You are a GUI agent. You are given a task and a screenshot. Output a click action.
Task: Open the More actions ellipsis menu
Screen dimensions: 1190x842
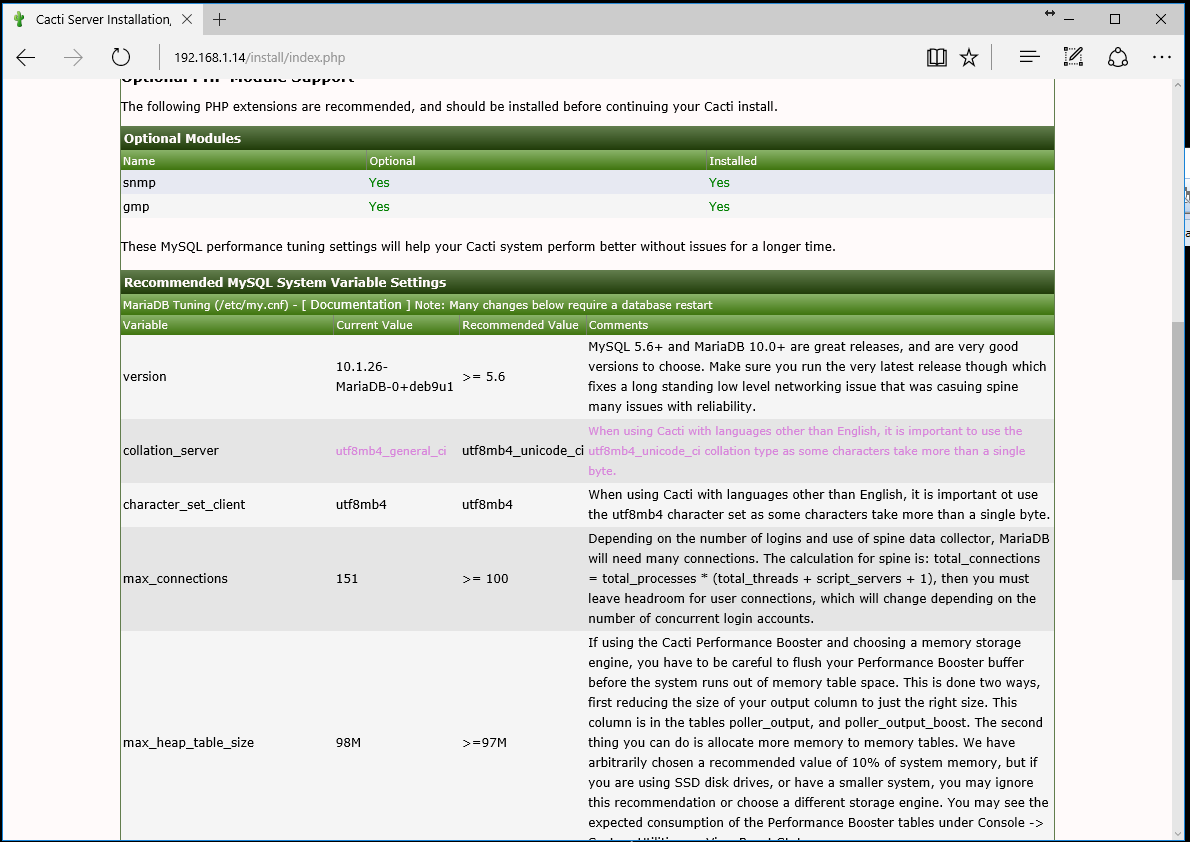[x=1161, y=57]
